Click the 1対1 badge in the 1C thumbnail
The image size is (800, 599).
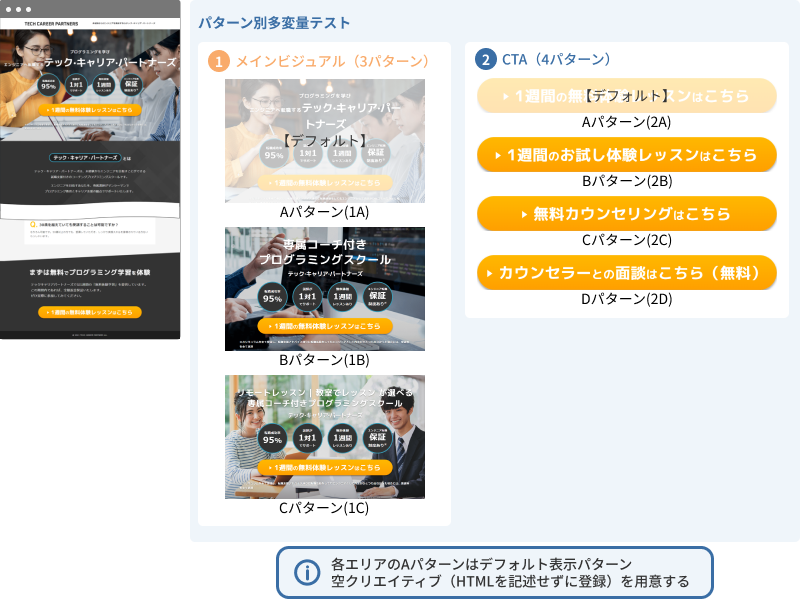[307, 438]
